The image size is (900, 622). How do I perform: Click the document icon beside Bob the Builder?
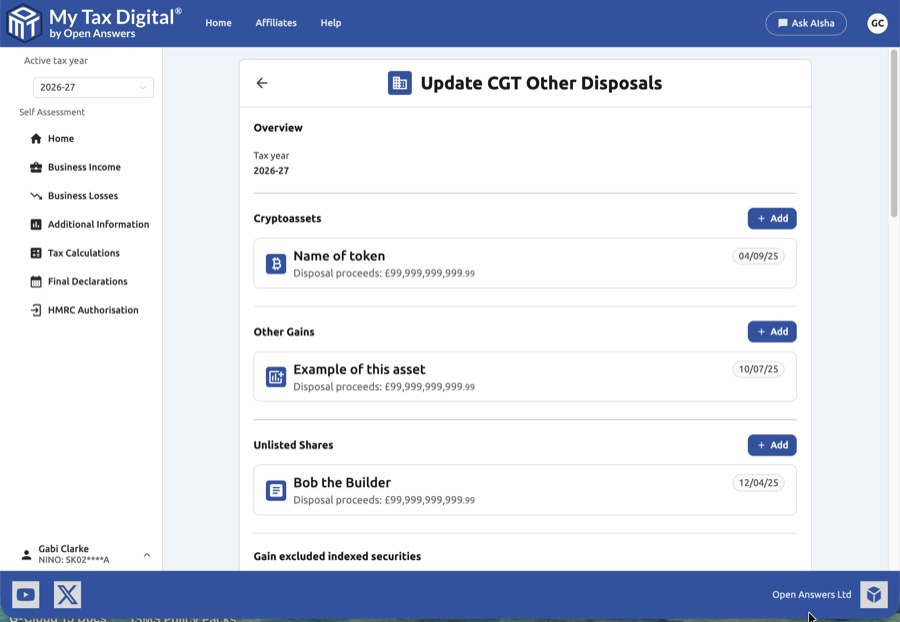[275, 490]
